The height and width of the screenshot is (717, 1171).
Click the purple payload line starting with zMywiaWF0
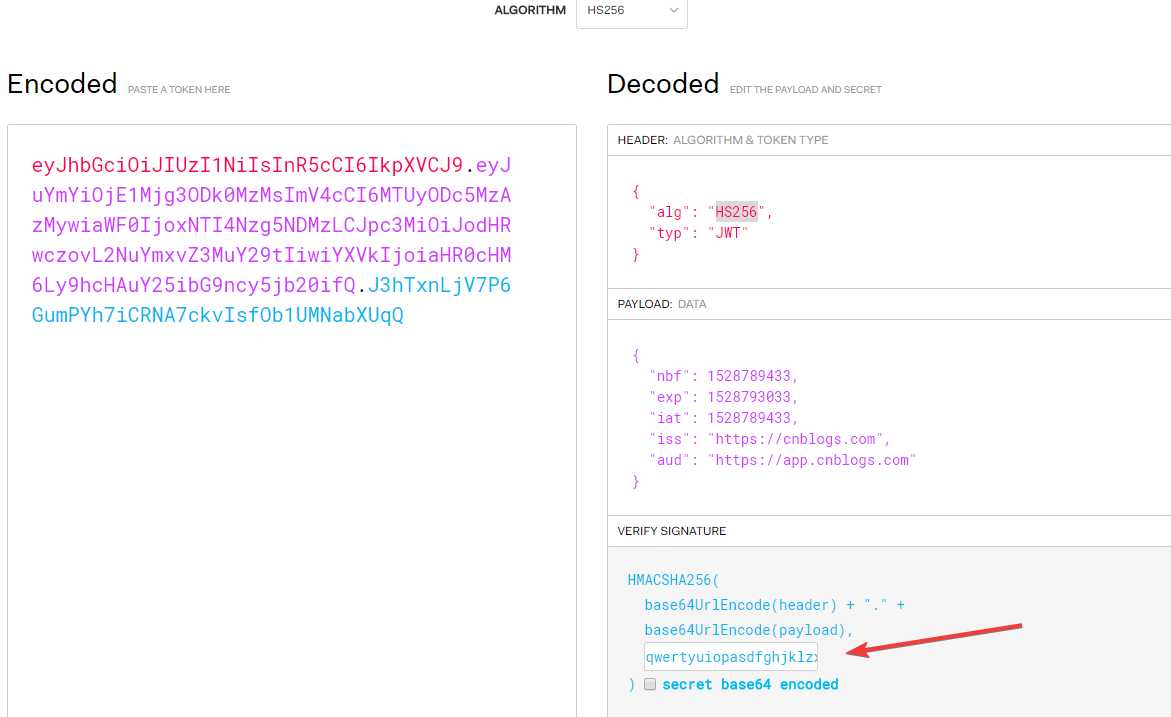271,225
